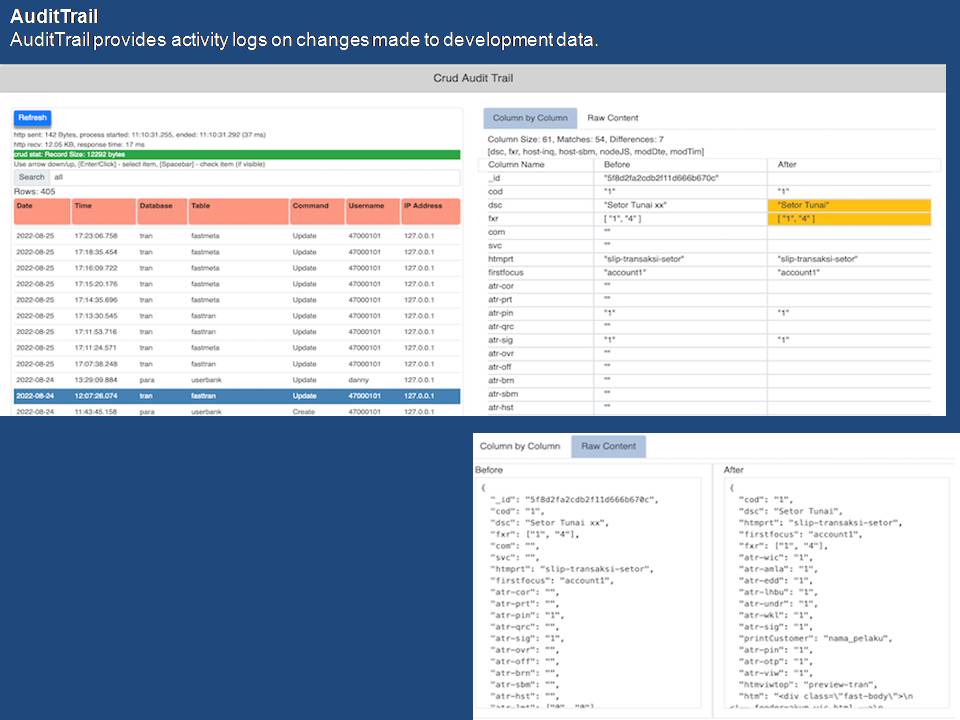Select the log row timed 17:23:06.758
Image resolution: width=960 pixels, height=720 pixels.
point(237,235)
